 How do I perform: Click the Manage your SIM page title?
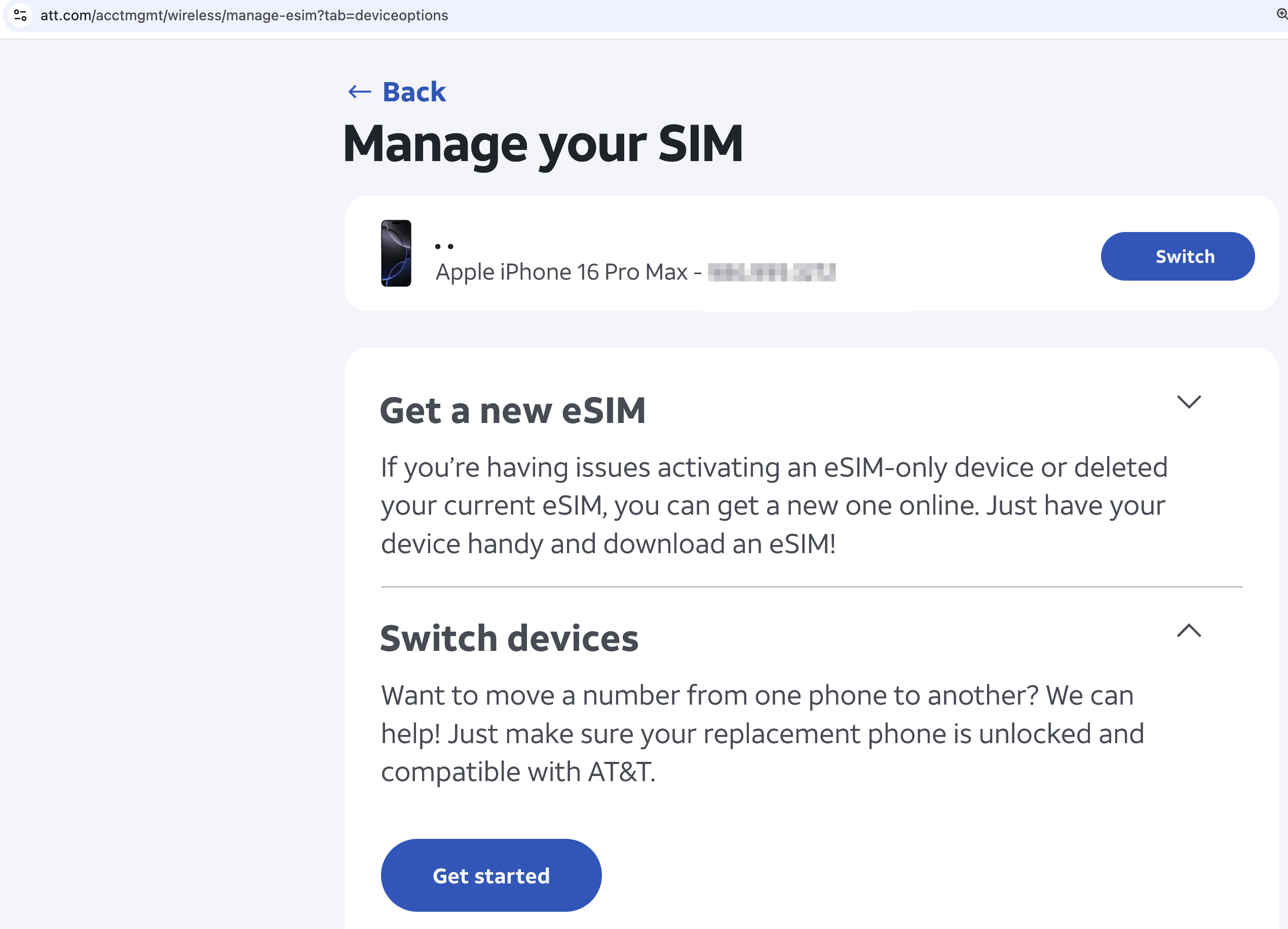click(543, 144)
